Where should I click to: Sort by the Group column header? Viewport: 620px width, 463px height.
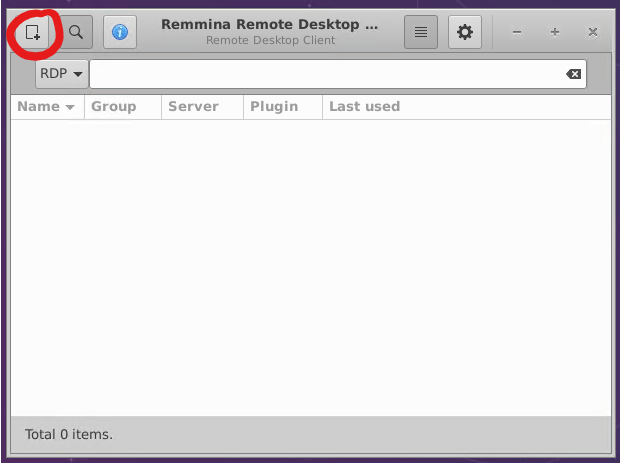pos(123,107)
